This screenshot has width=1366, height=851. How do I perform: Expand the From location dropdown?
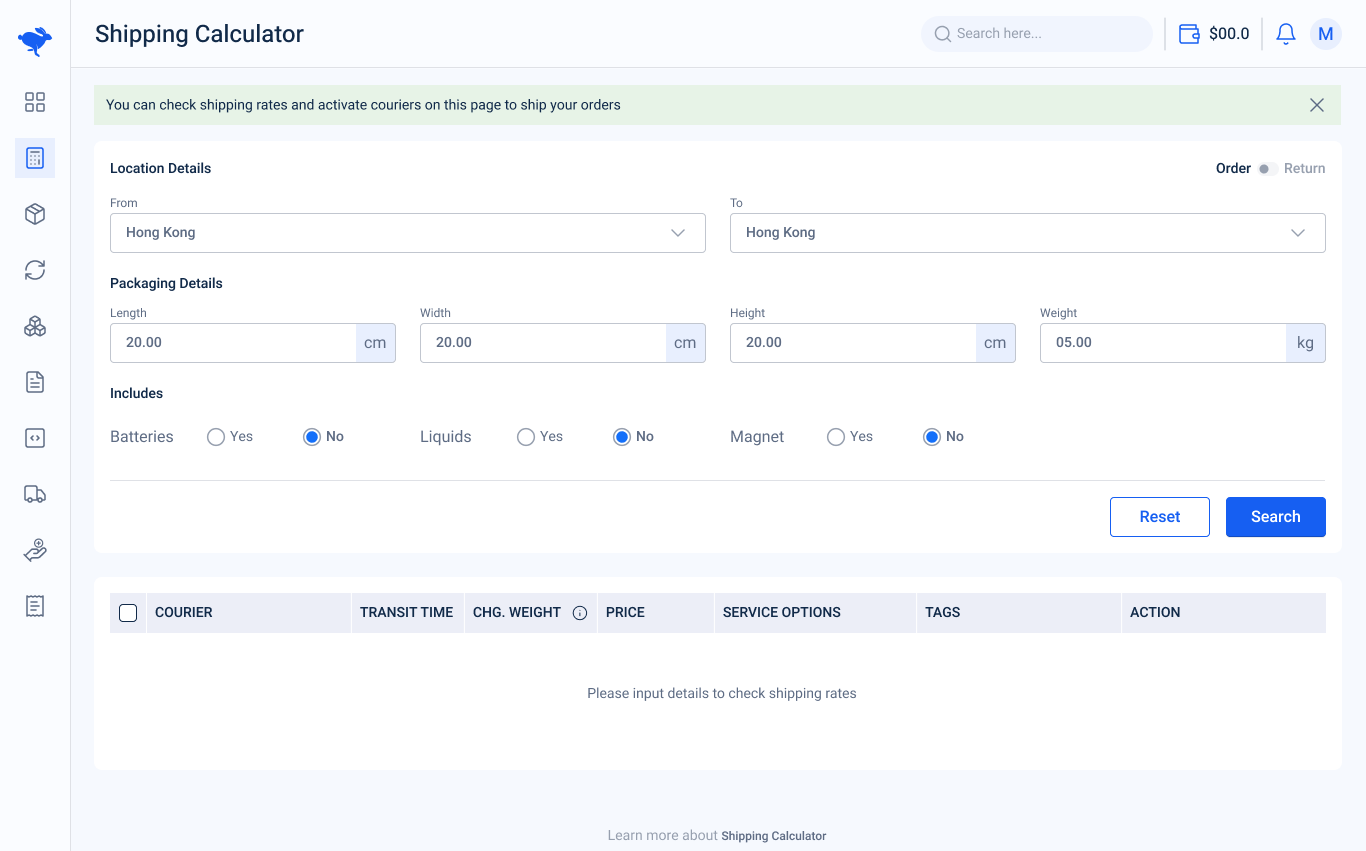(407, 233)
